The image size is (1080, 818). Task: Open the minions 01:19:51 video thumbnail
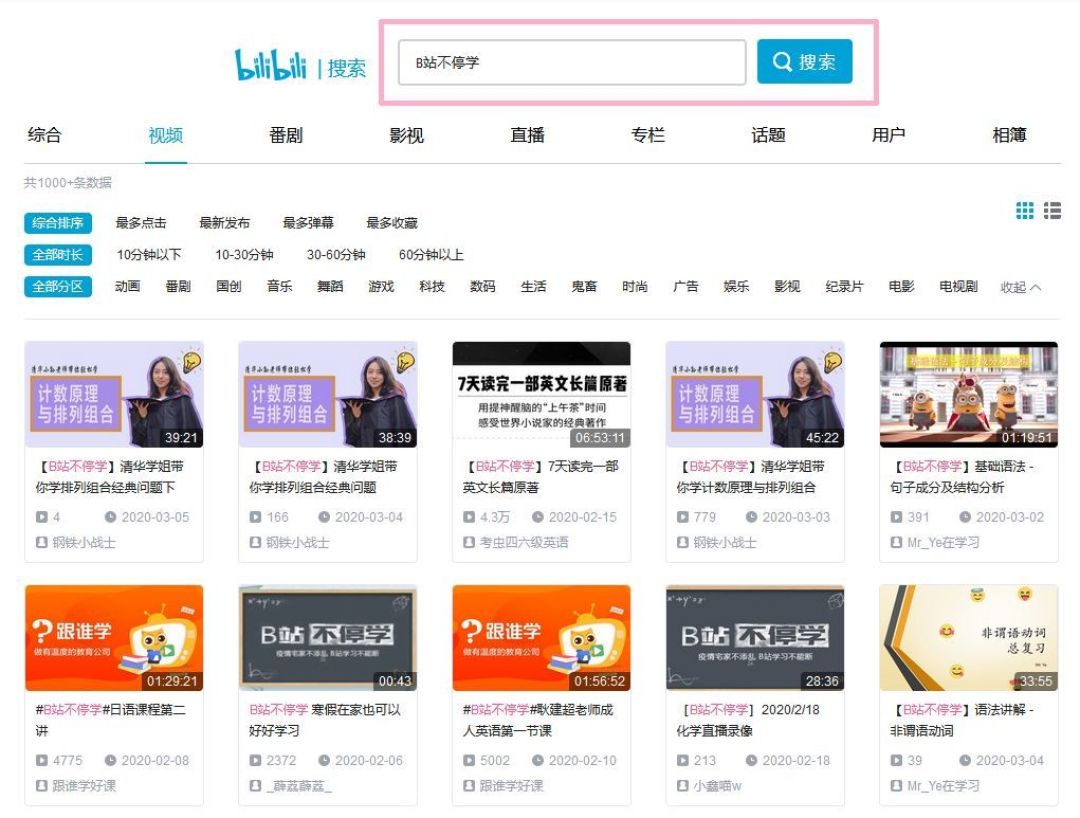tap(968, 395)
